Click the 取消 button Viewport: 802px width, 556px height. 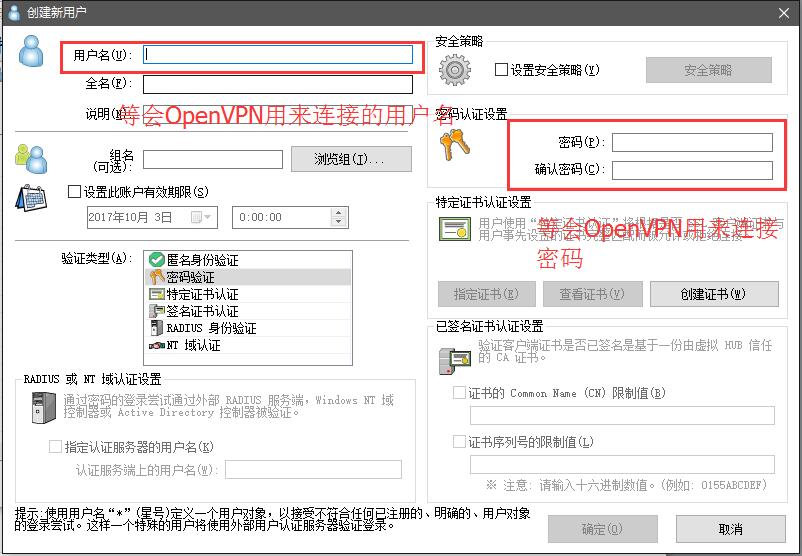pyautogui.click(x=730, y=529)
